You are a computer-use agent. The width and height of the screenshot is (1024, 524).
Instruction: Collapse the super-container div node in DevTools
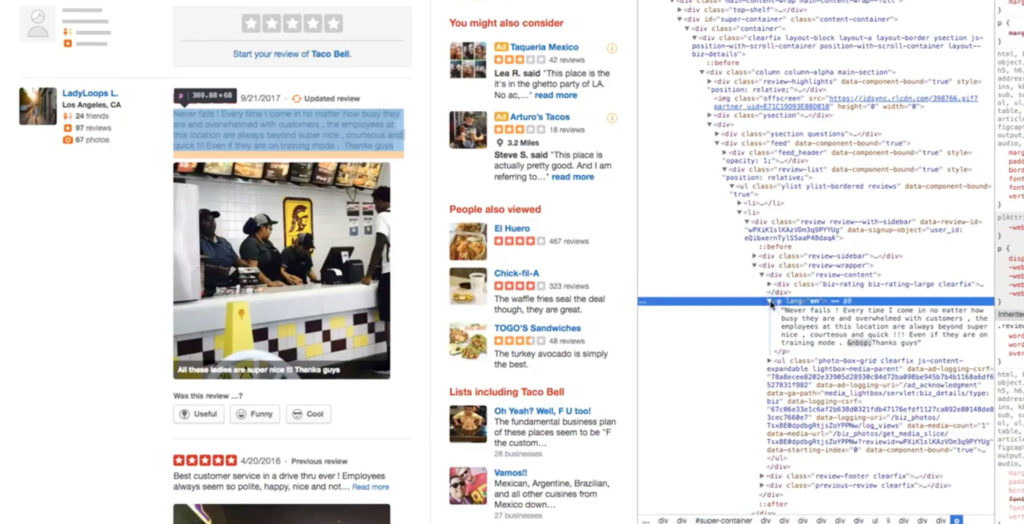tap(680, 20)
